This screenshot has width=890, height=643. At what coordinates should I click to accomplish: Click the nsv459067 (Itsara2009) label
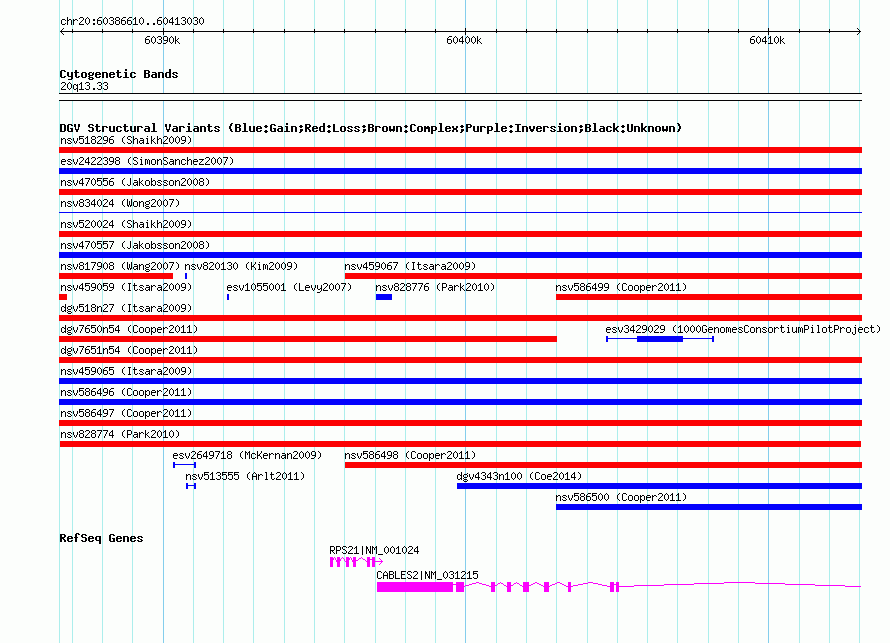410,266
